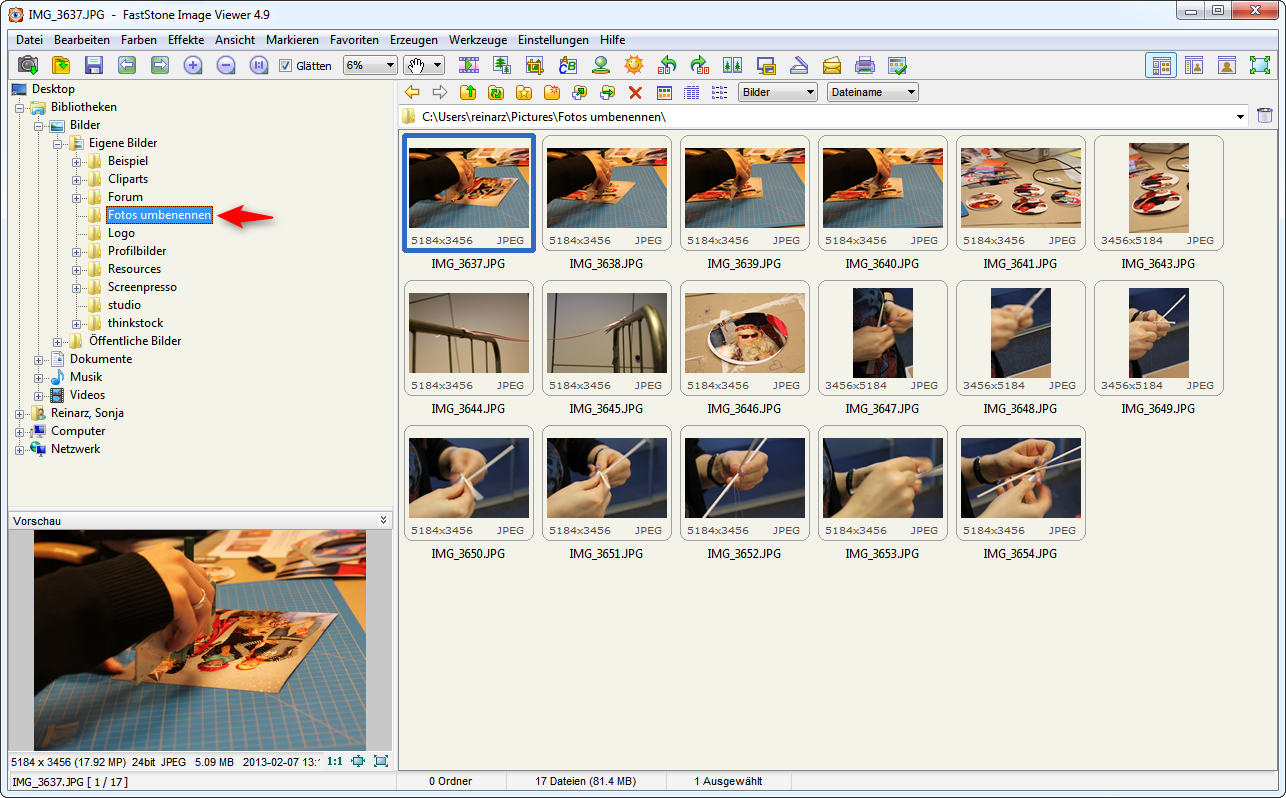Click the zoom in plus icon
The image size is (1286, 798).
coord(193,65)
